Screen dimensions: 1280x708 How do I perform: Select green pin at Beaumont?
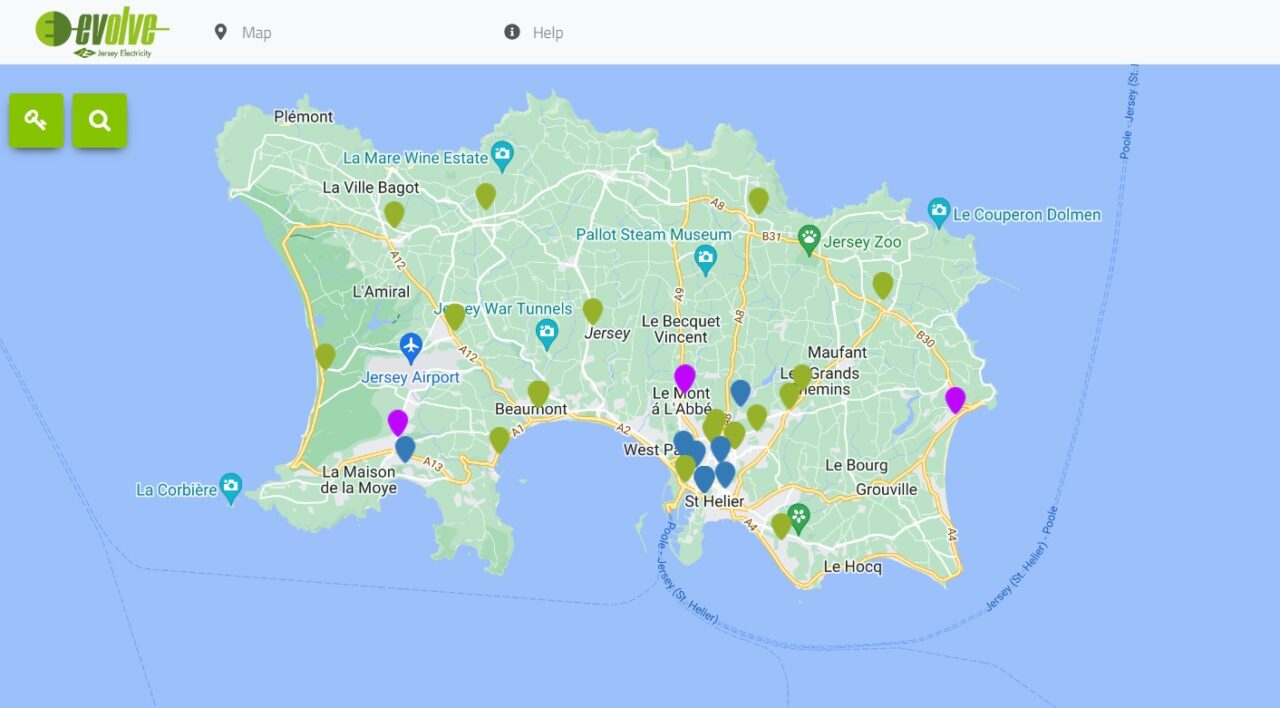[x=539, y=393]
